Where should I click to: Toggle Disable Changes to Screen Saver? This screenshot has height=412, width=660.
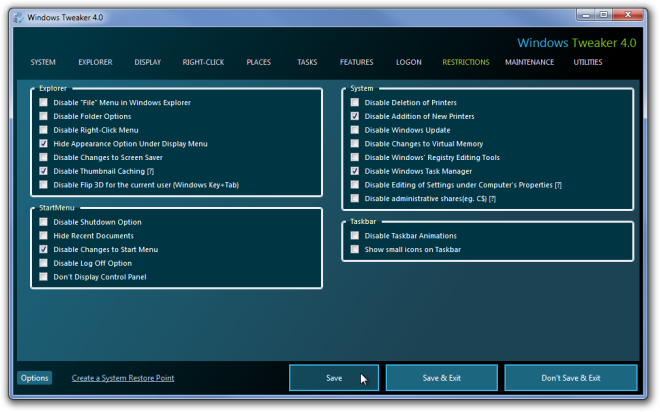43,157
